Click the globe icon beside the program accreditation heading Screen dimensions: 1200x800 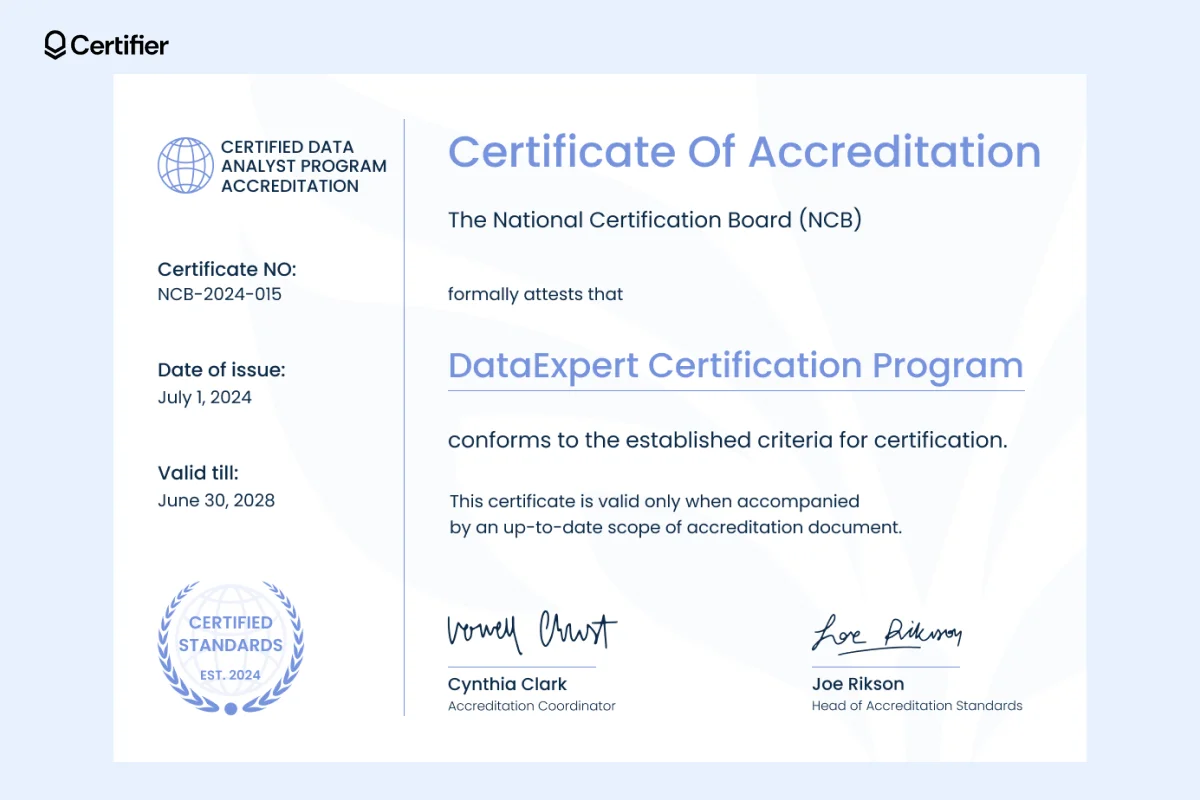(186, 166)
